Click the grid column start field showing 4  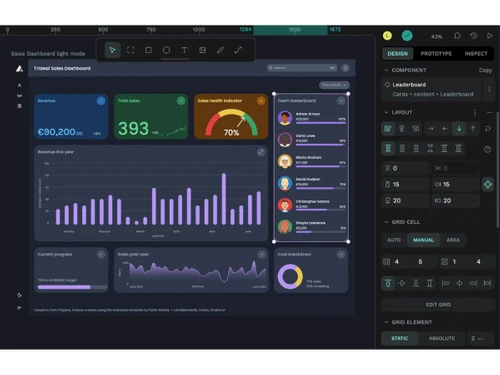(397, 262)
